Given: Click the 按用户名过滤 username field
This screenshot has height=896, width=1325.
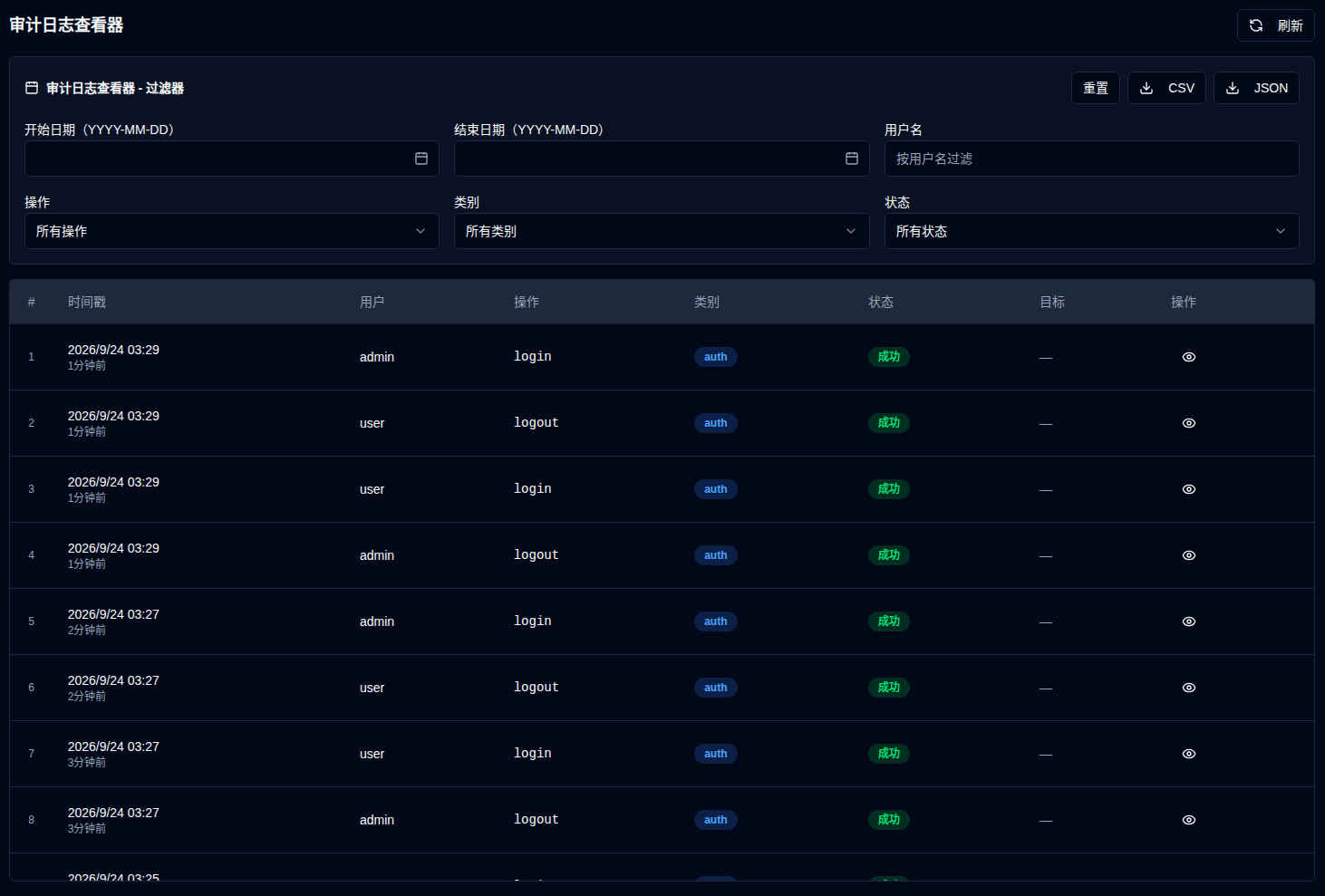Looking at the screenshot, I should pos(1091,159).
